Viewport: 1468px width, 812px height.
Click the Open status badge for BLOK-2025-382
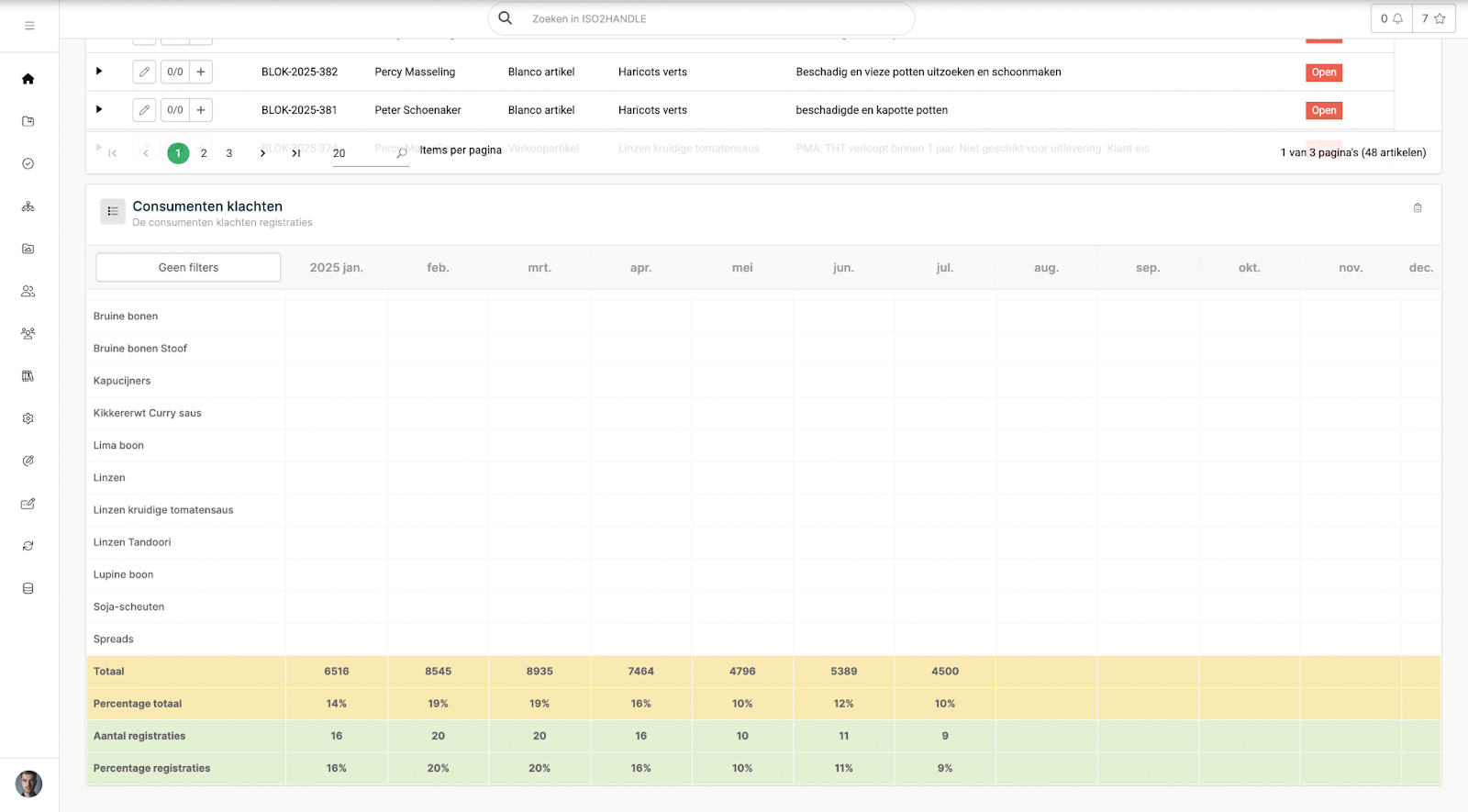(1324, 72)
